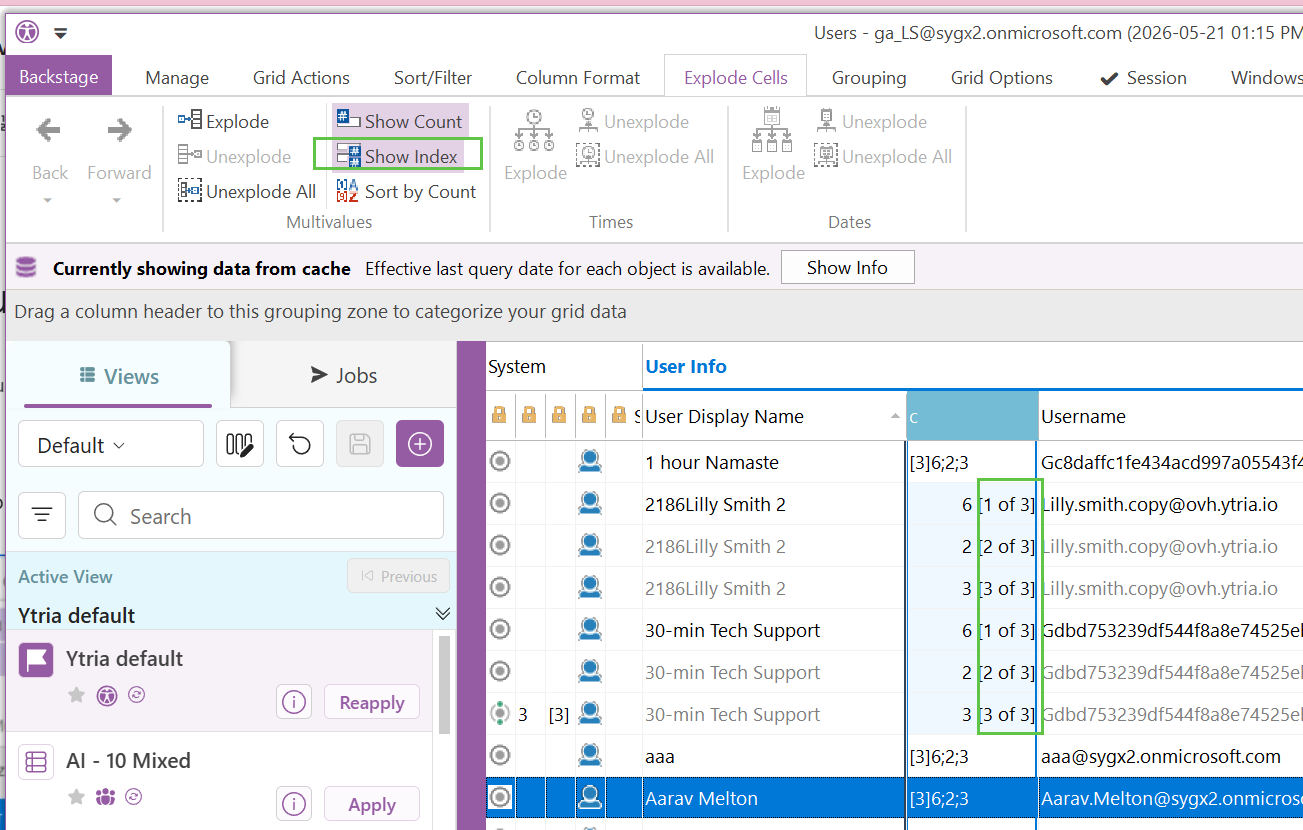Click the Reapply button

pyautogui.click(x=371, y=702)
